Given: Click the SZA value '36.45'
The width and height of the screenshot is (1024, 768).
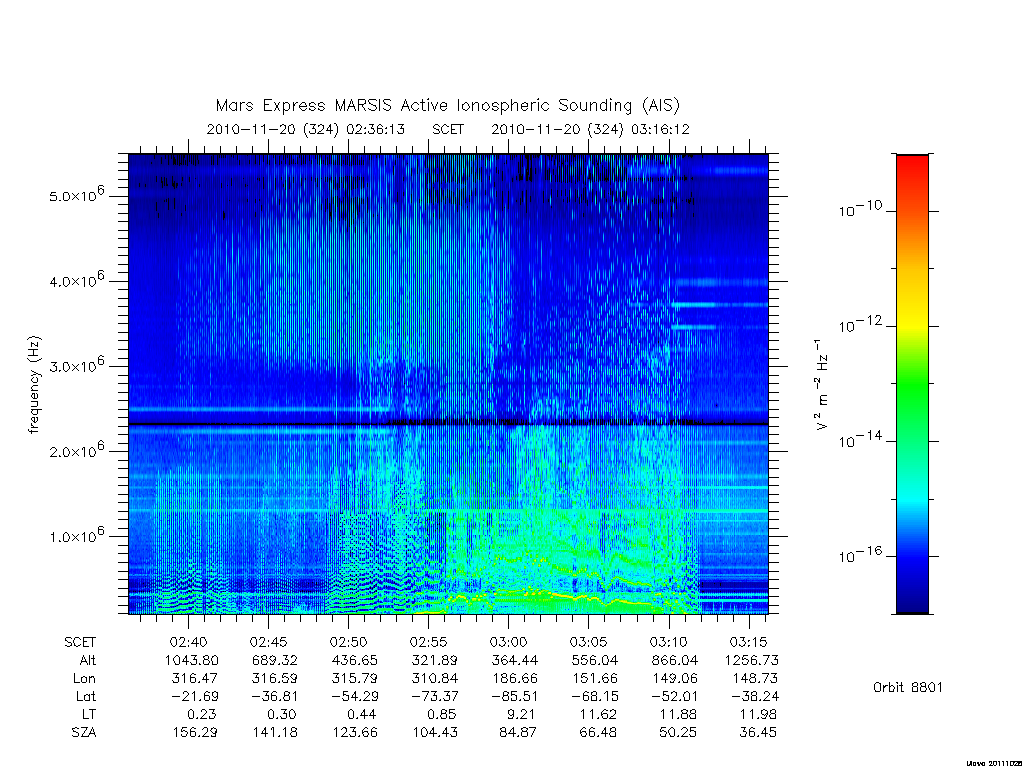Looking at the screenshot, I should pos(758,733).
